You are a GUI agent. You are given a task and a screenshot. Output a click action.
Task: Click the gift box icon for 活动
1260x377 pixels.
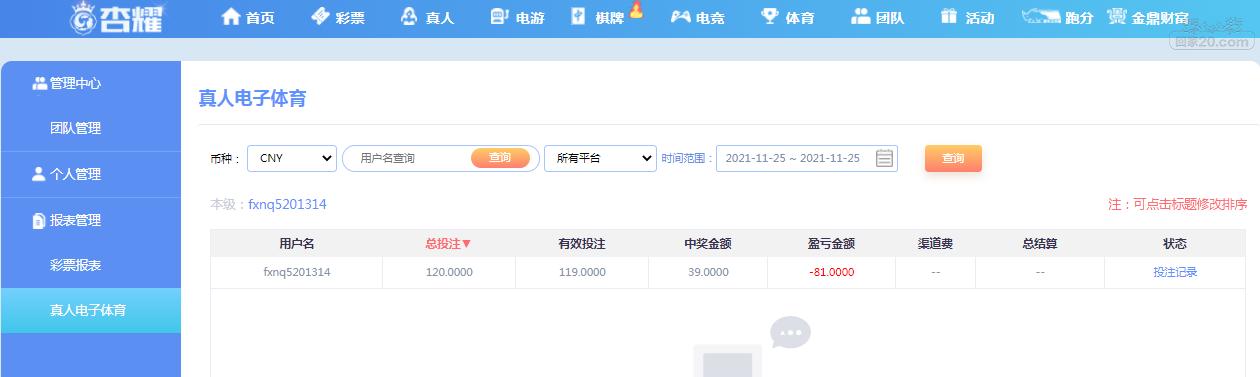pos(949,16)
